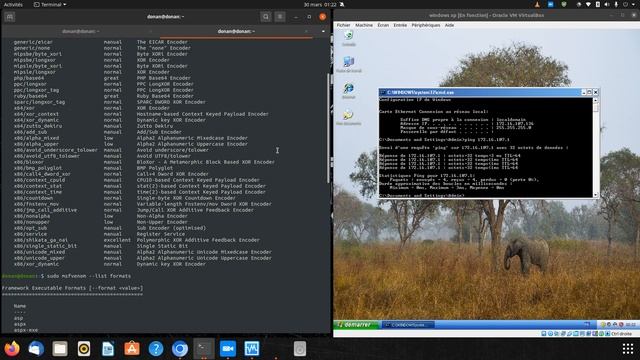Click the x86/shikata_ga_nai encoder row
Viewport: 640px width, 360px height.
click(x=137, y=240)
